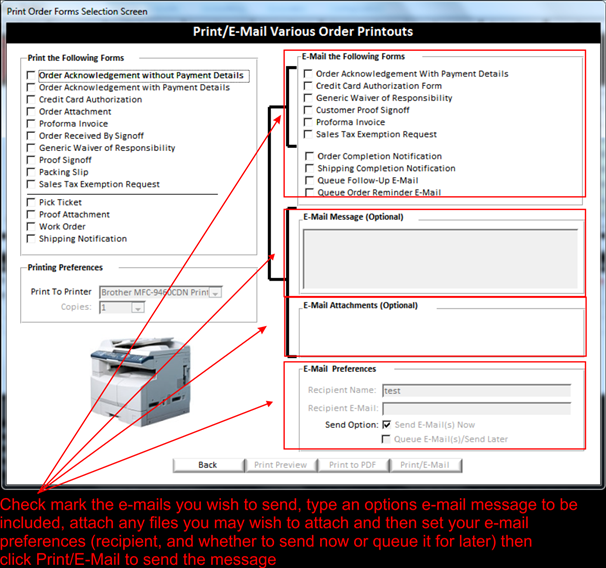
Task: Click the E-Mail Attachments box
Action: [440, 330]
